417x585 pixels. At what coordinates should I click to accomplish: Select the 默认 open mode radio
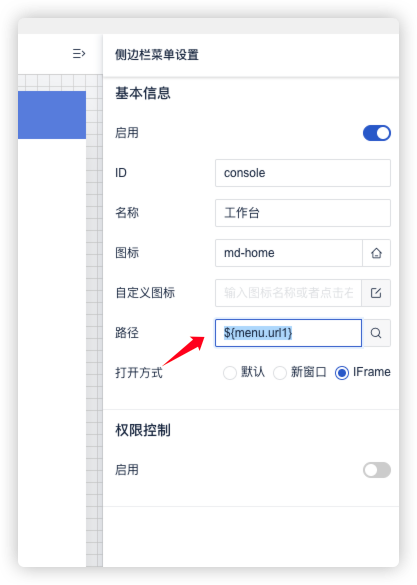pyautogui.click(x=229, y=372)
